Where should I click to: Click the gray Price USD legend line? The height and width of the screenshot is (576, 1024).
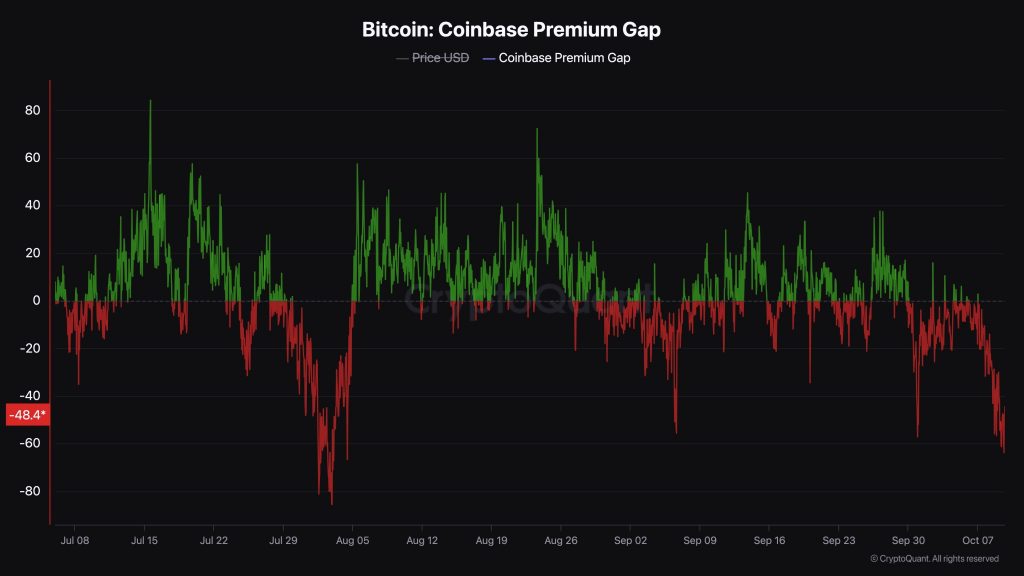point(402,59)
